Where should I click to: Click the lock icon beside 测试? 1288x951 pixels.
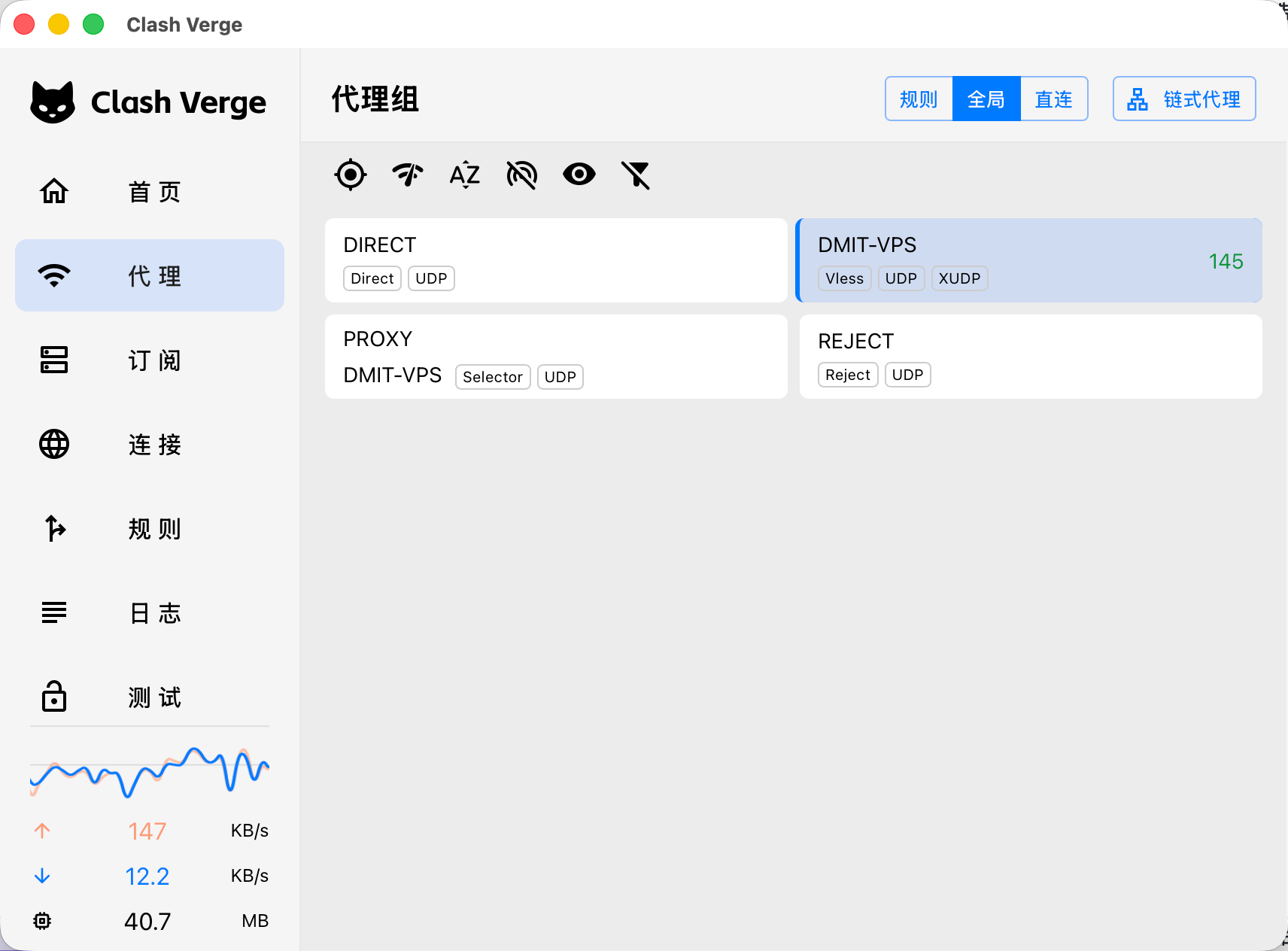tap(54, 696)
